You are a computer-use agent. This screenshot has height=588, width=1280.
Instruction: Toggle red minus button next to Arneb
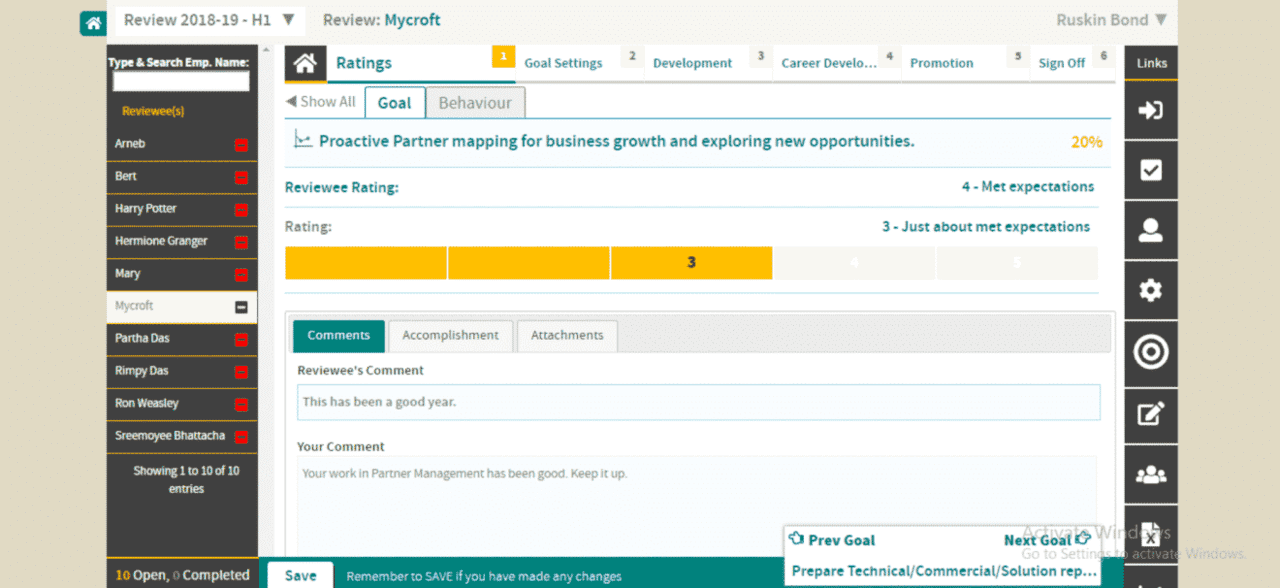point(241,145)
